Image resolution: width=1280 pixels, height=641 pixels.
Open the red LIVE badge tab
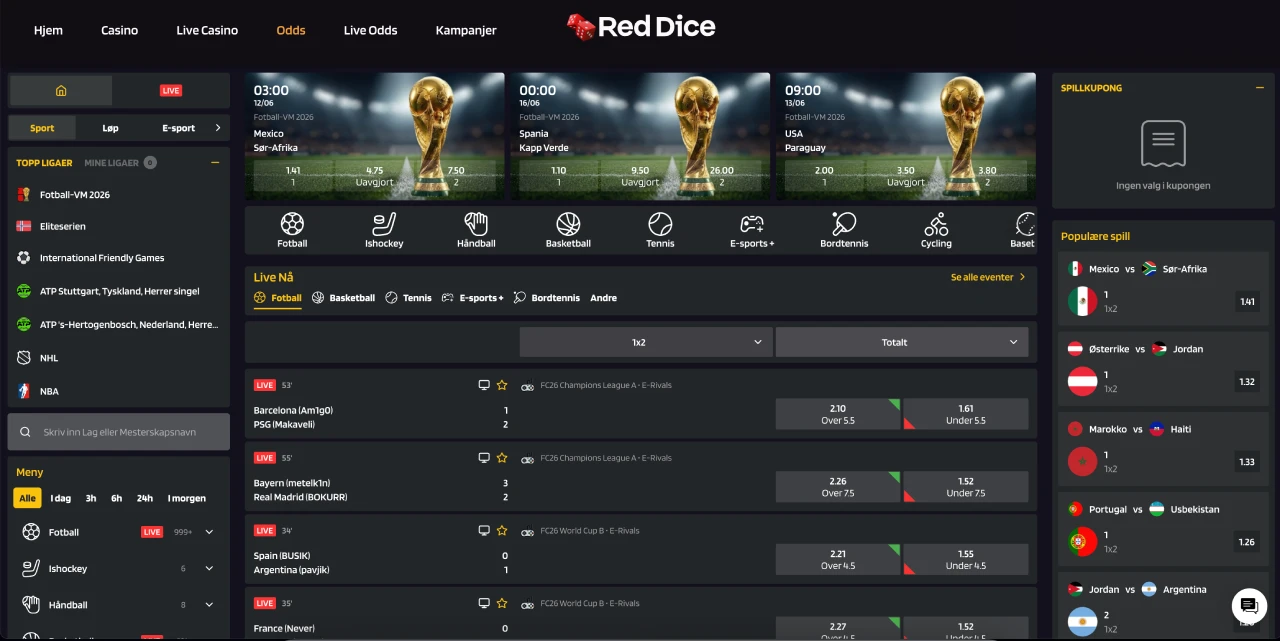tap(171, 91)
